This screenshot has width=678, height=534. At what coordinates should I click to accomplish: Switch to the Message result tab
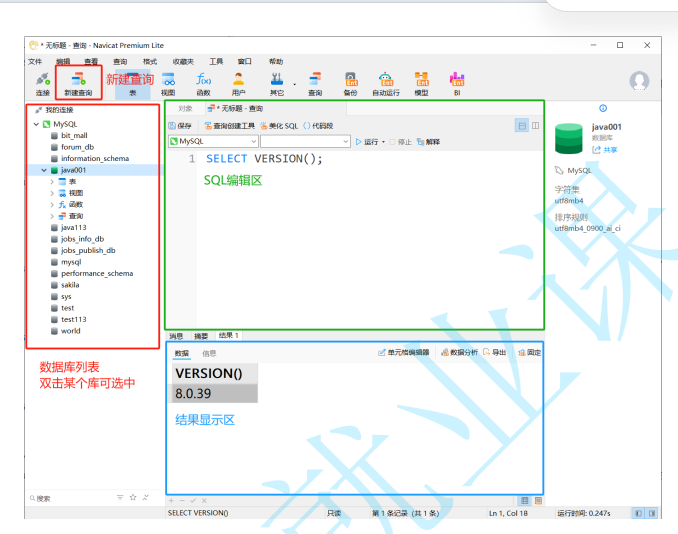tap(176, 336)
